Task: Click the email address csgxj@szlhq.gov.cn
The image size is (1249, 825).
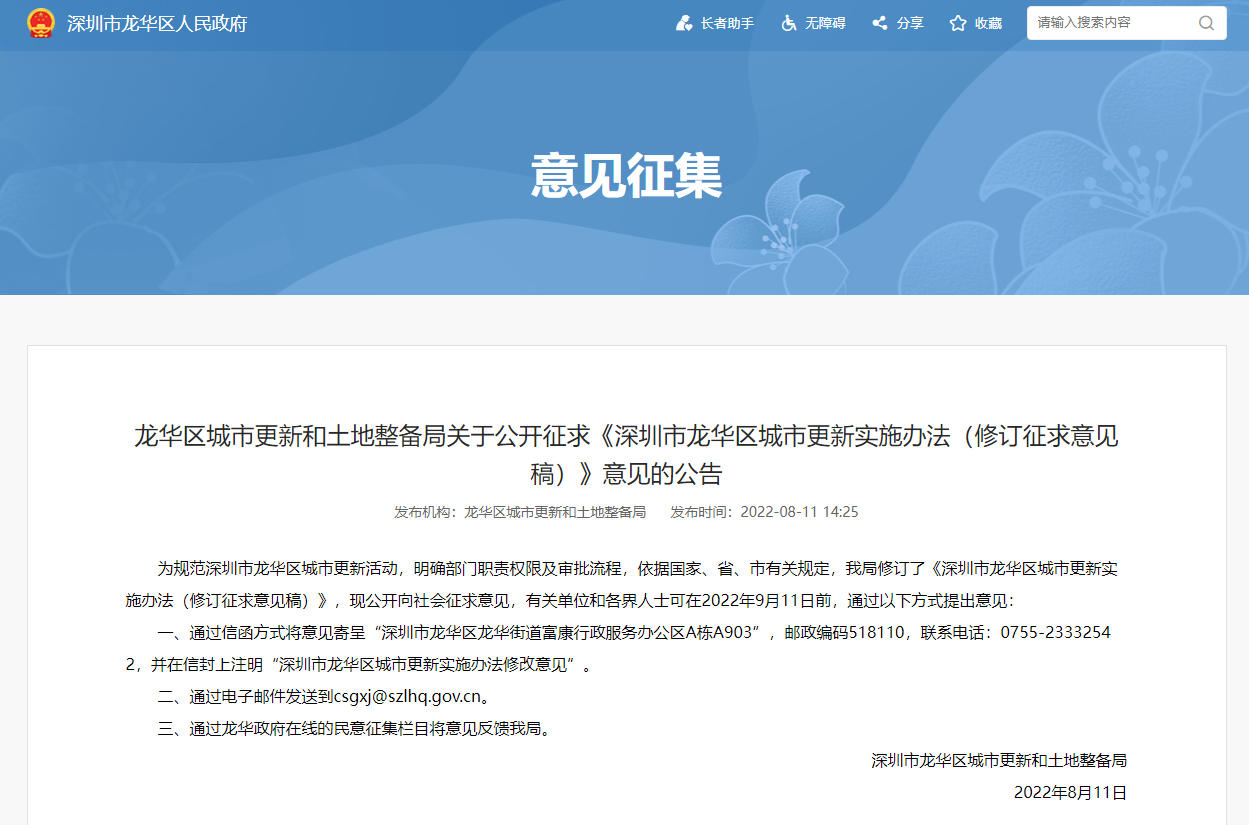Action: click(x=406, y=696)
